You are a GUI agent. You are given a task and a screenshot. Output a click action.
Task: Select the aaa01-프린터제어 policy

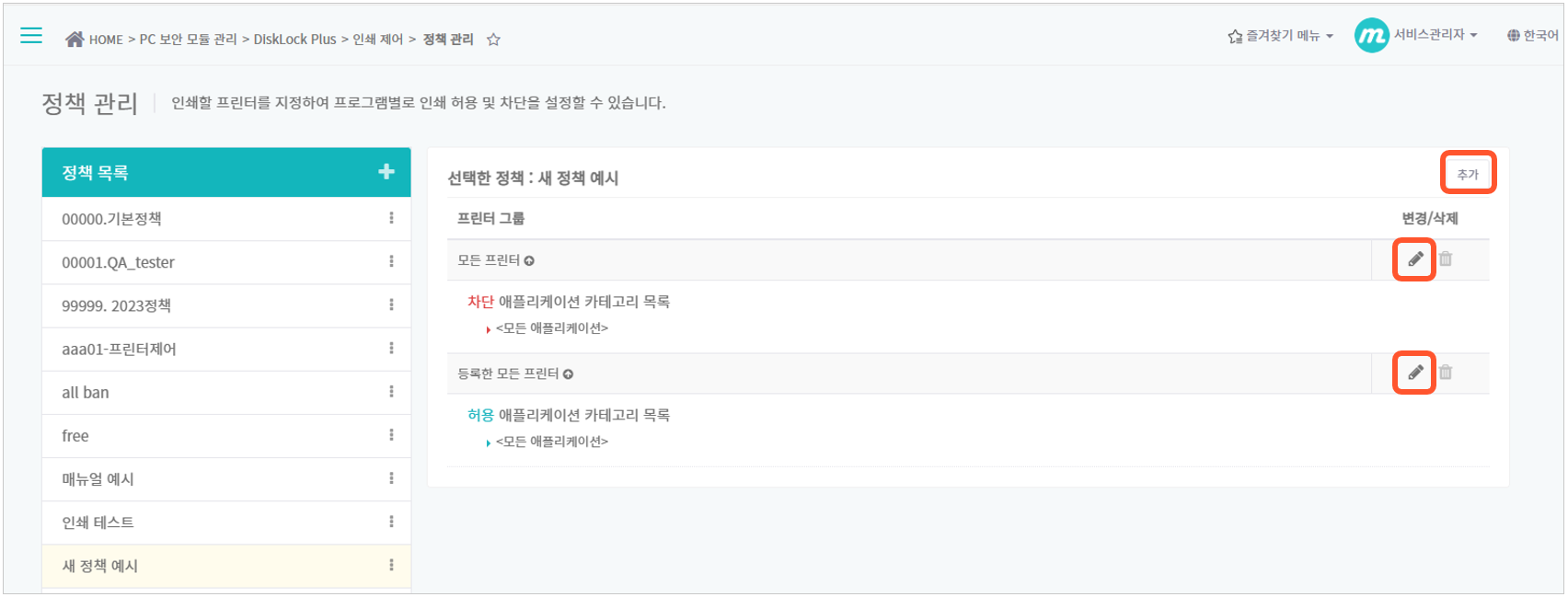point(226,349)
